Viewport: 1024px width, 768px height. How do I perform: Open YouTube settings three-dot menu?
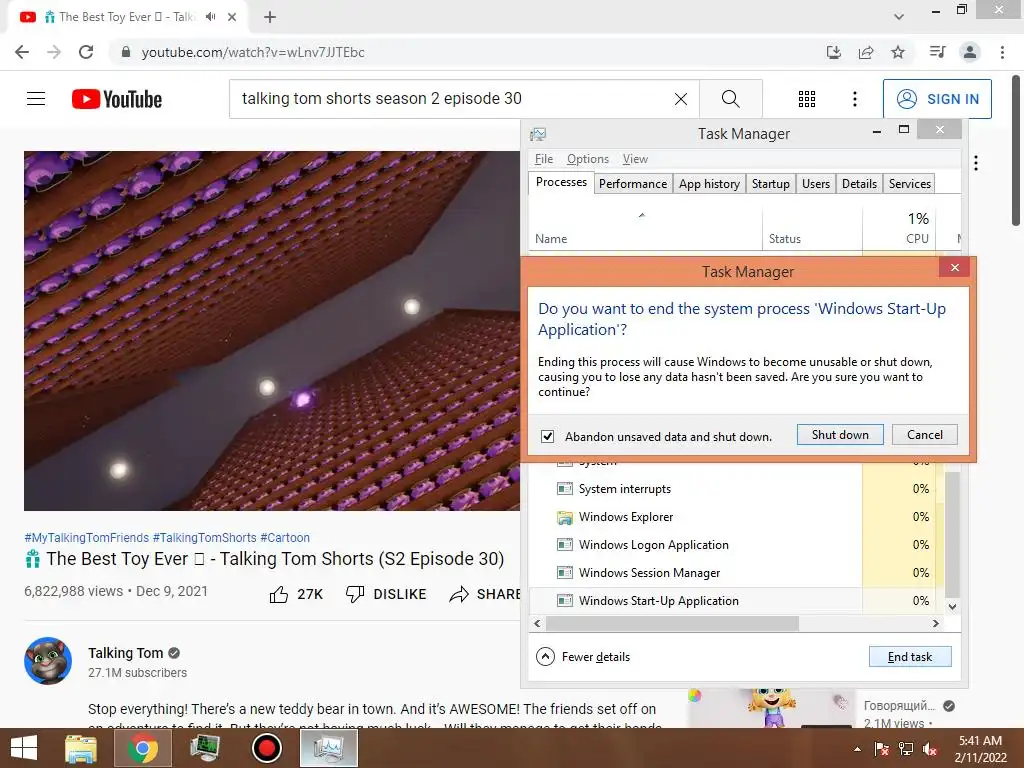click(x=854, y=99)
